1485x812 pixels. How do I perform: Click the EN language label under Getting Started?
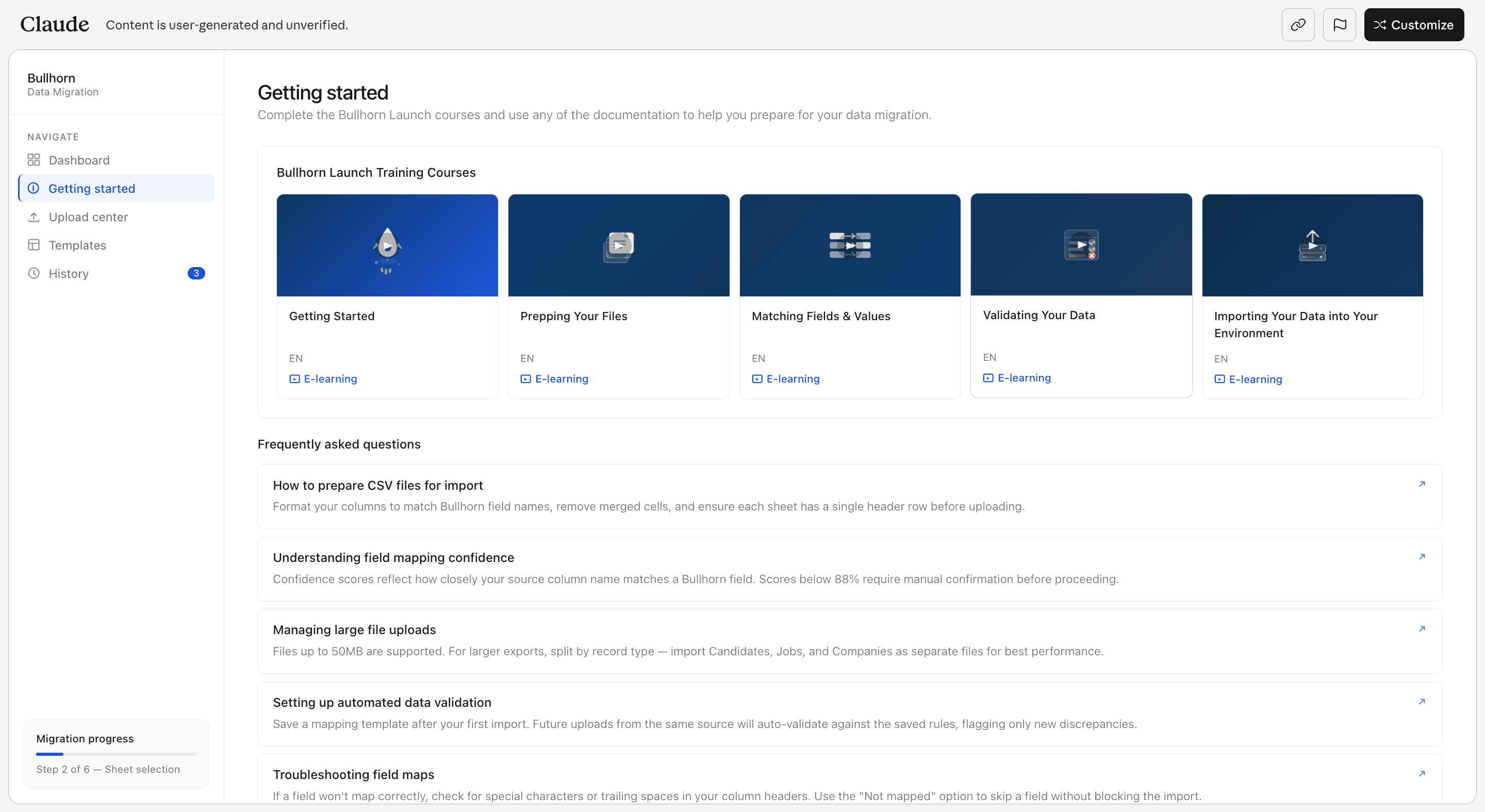pos(296,358)
